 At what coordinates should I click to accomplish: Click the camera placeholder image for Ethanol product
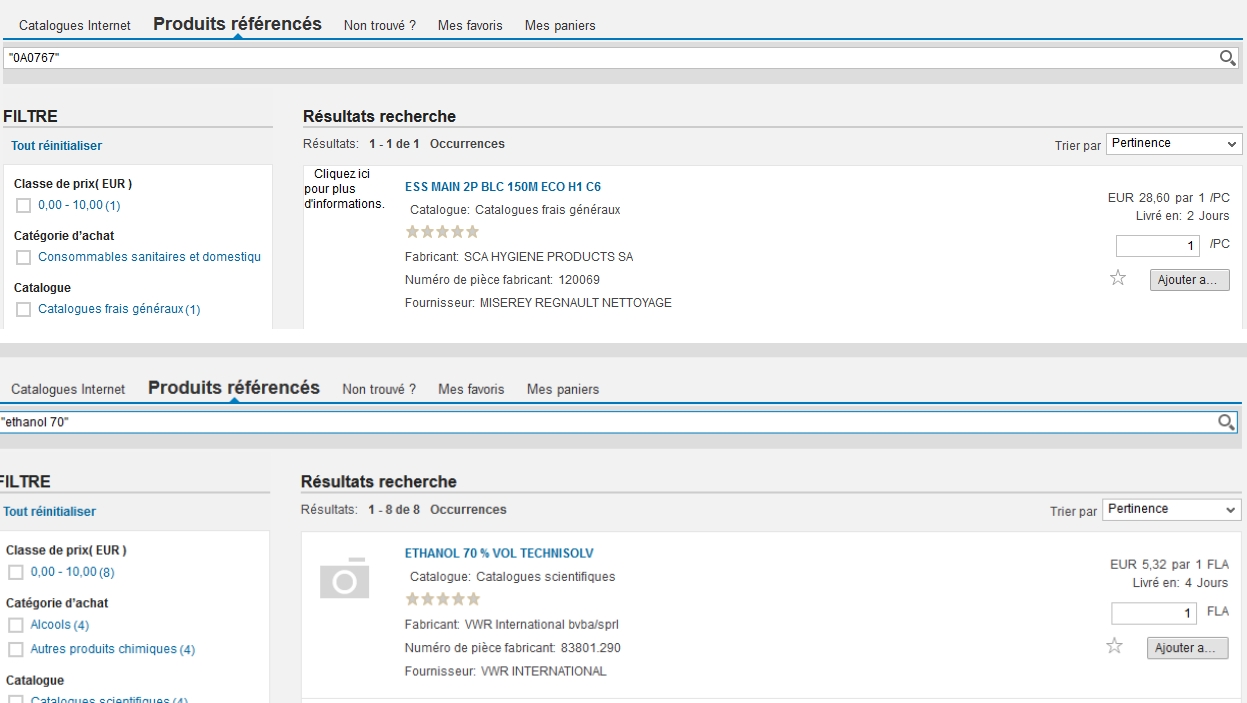click(x=344, y=578)
